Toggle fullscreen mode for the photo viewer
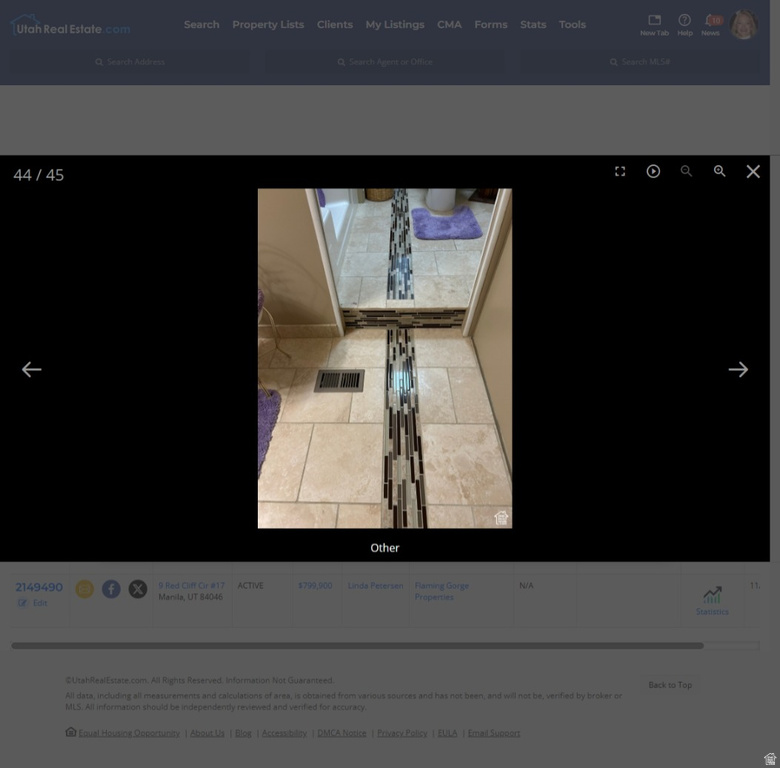 620,171
